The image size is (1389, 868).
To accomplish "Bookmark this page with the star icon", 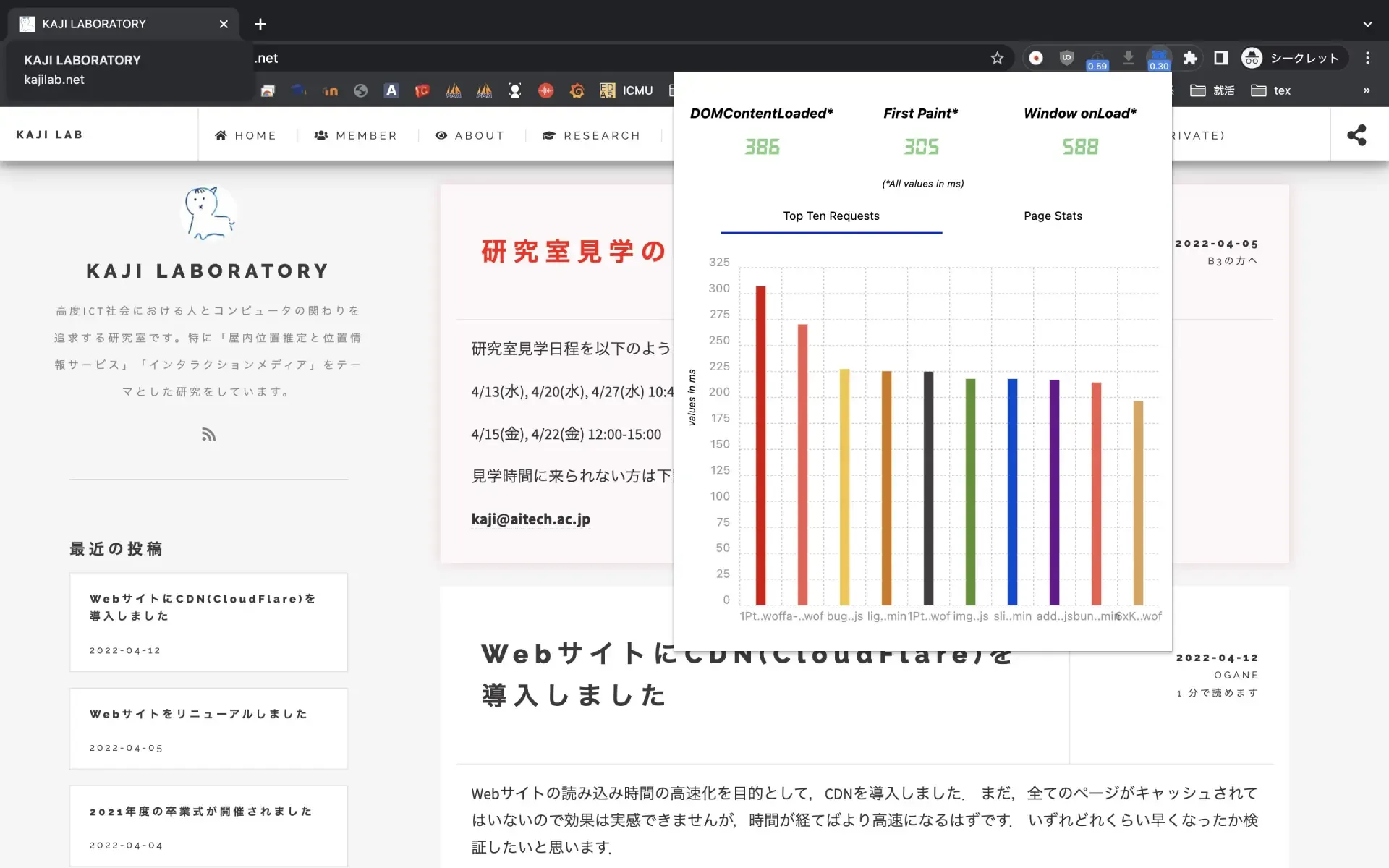I will [x=997, y=58].
